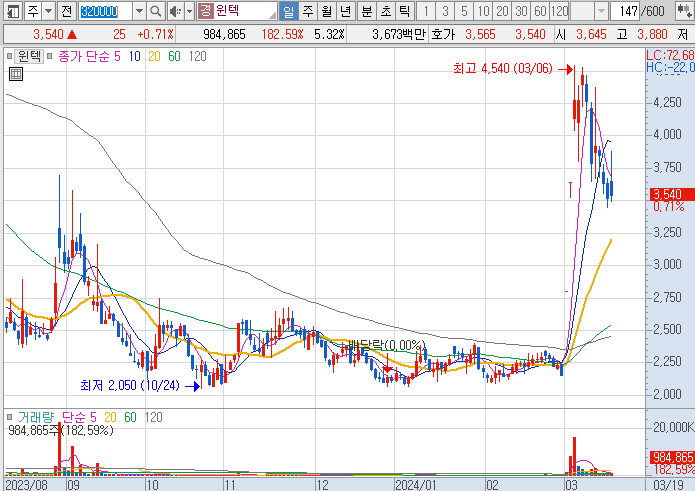This screenshot has height=491, width=695.
Task: Open the data grid table icon
Action: point(16,74)
